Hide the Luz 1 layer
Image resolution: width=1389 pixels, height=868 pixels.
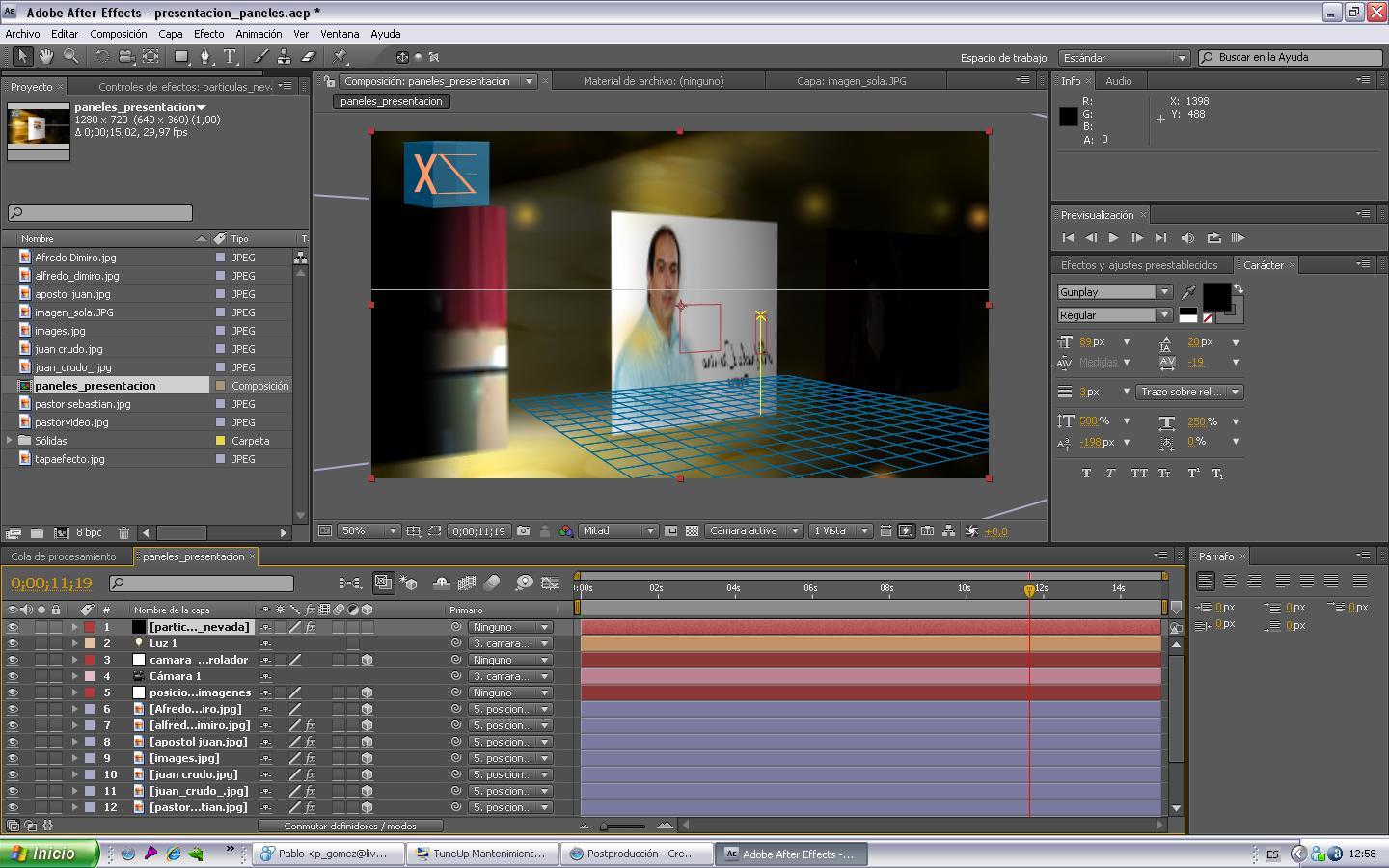13,643
